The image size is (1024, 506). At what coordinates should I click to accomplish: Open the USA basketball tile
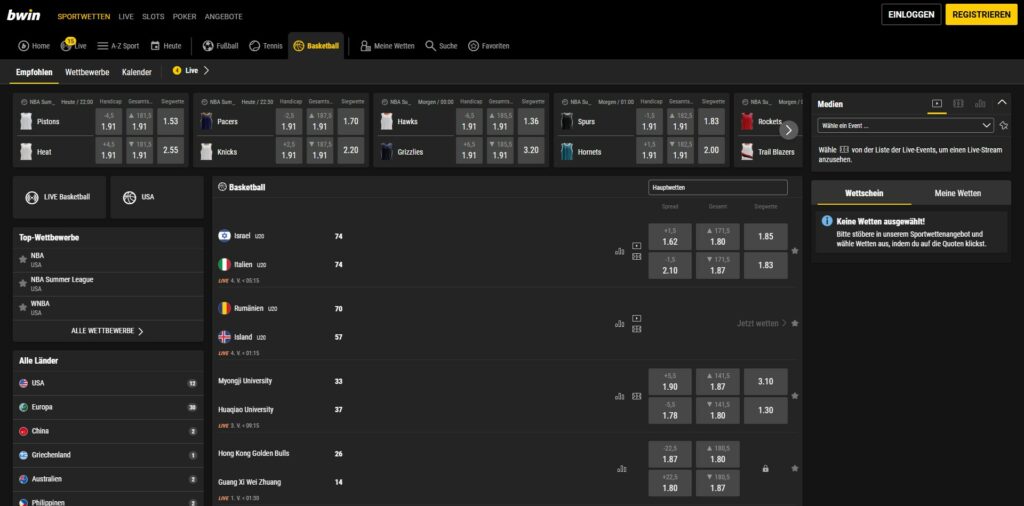[x=157, y=197]
